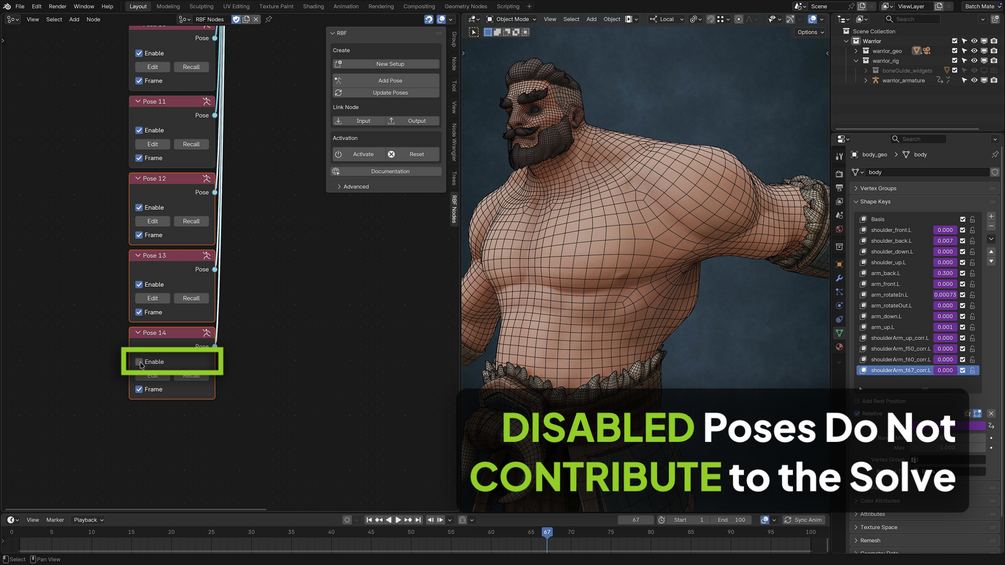1005x565 pixels.
Task: Open the Object Constraints properties tab icon
Action: (839, 319)
